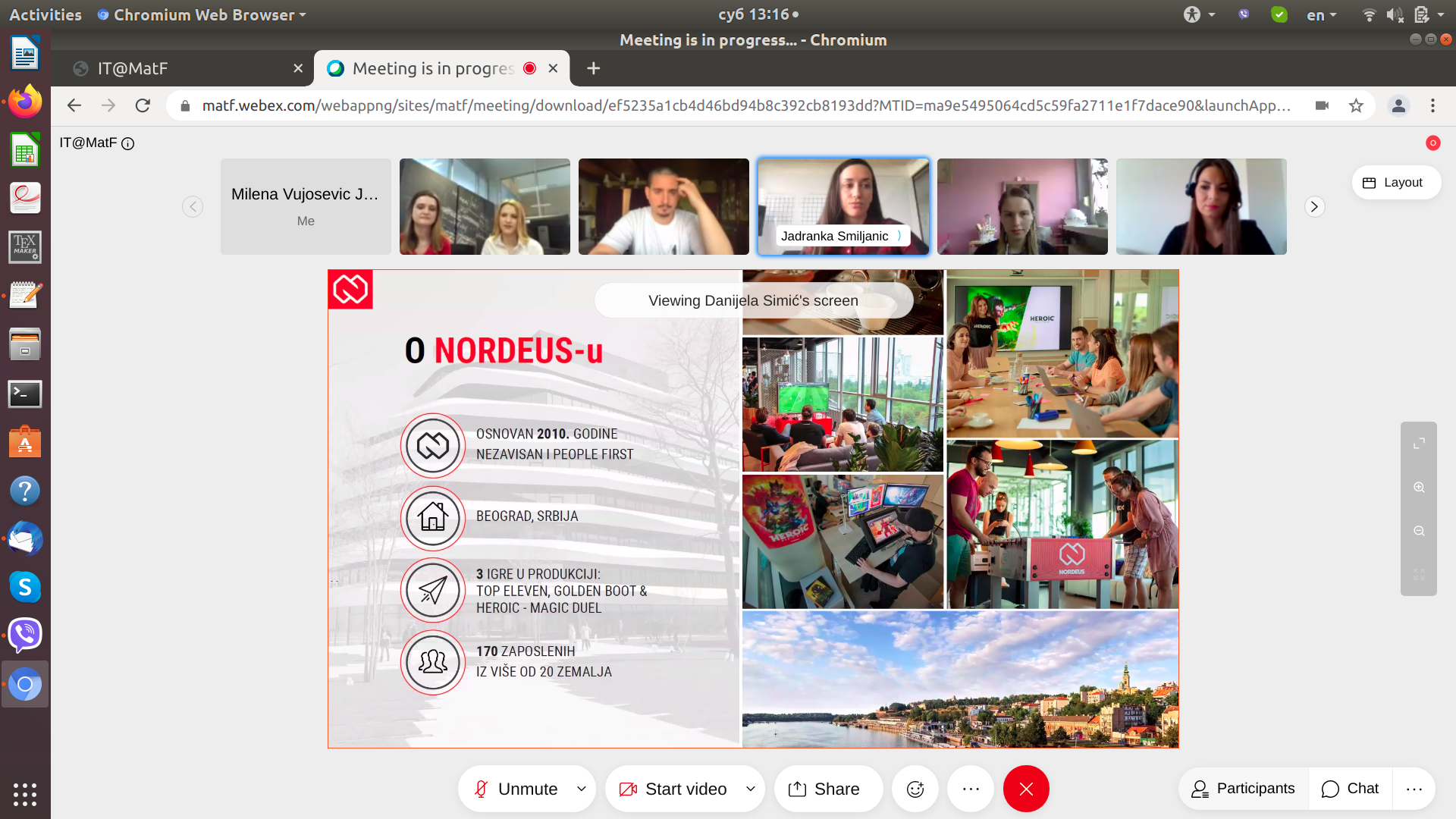Open TeXMaker from the dock

pyautogui.click(x=25, y=246)
